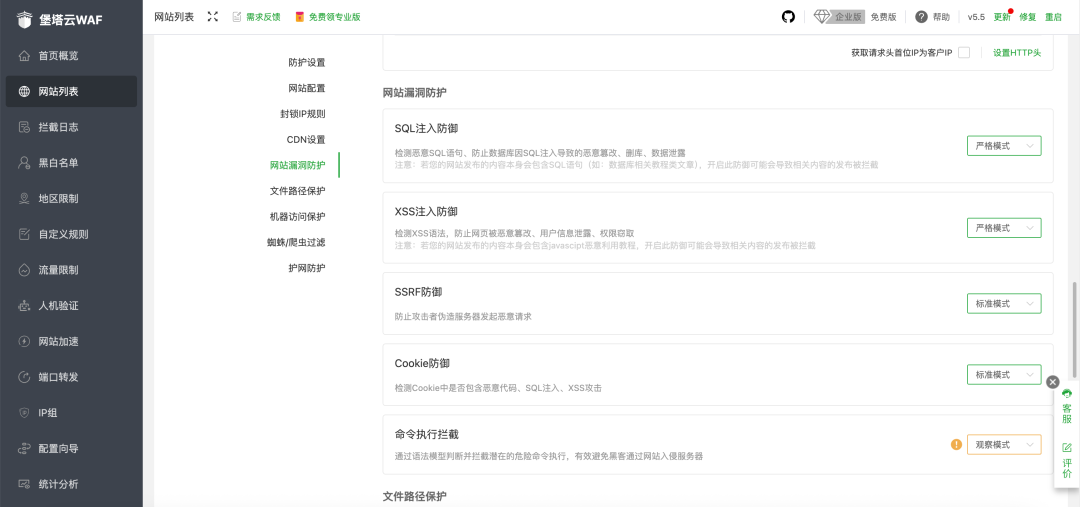
Task: Click the help question mark icon
Action: tap(921, 17)
